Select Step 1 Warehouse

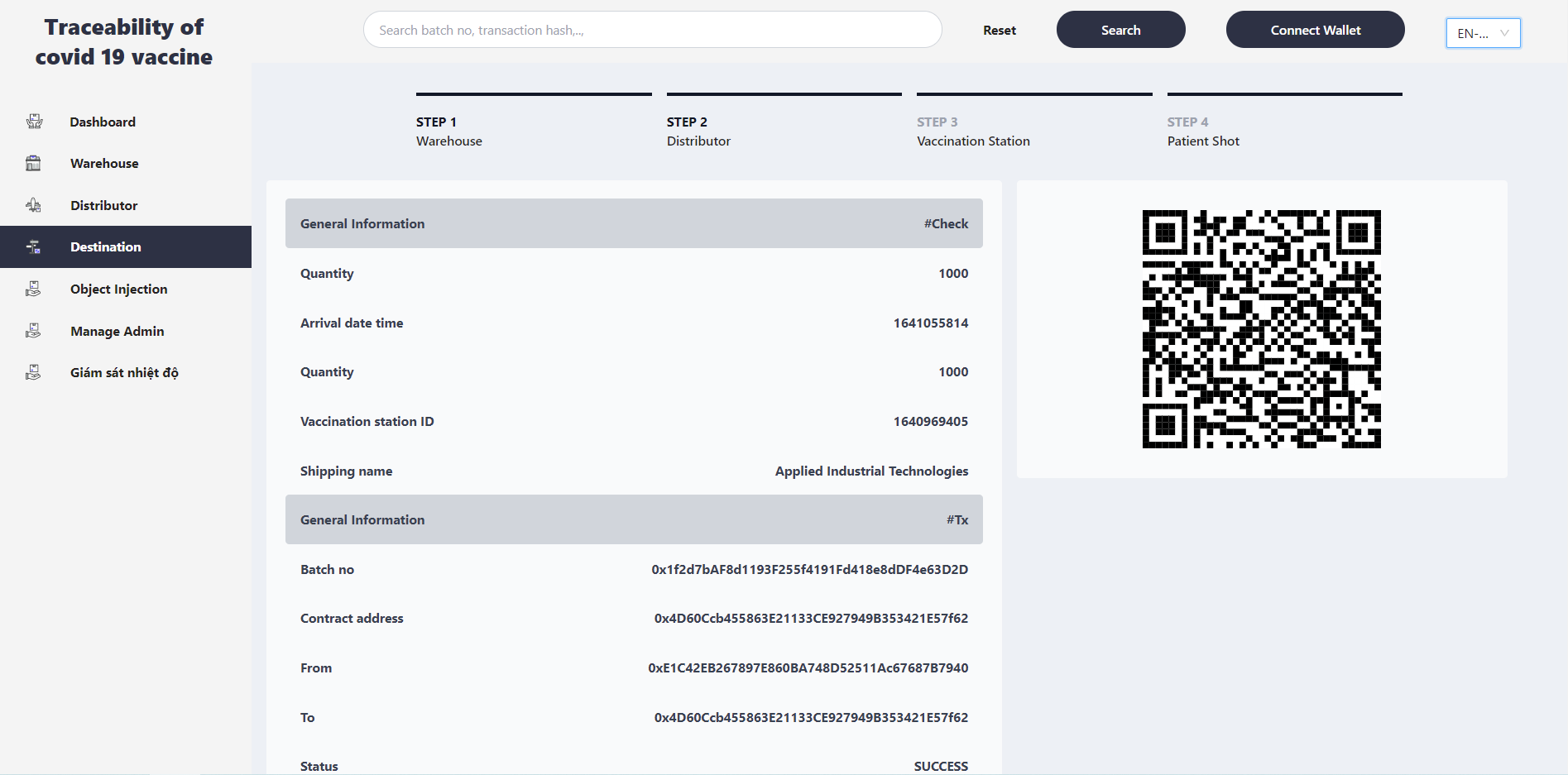click(534, 122)
